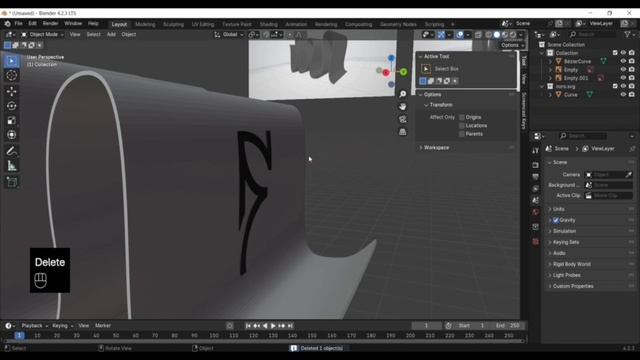Select the Scale tool
This screenshot has width=640, height=360.
[11, 120]
